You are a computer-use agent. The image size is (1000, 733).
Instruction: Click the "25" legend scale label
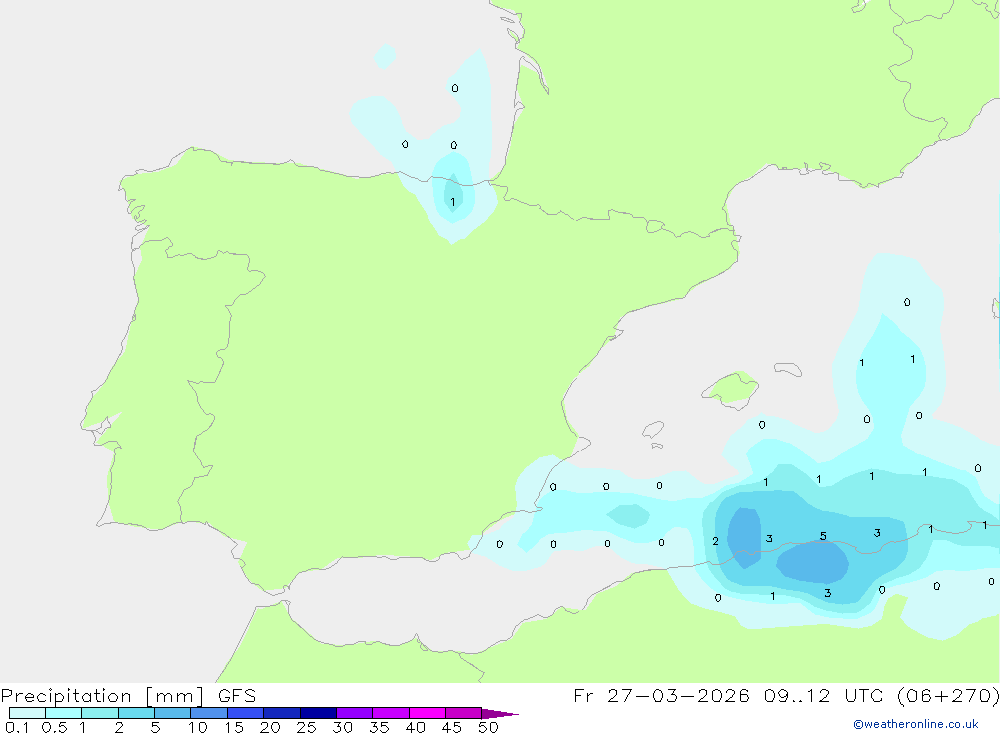click(x=306, y=727)
